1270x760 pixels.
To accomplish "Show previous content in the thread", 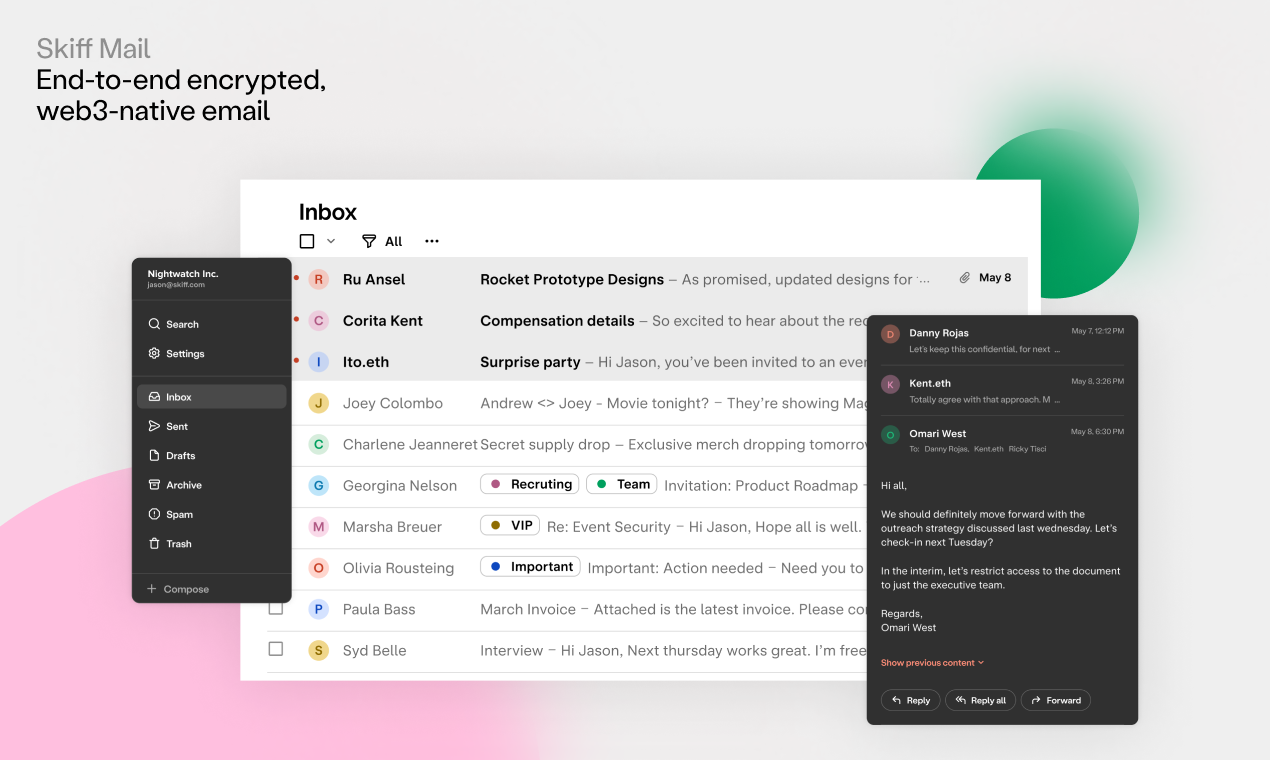I will tap(932, 663).
